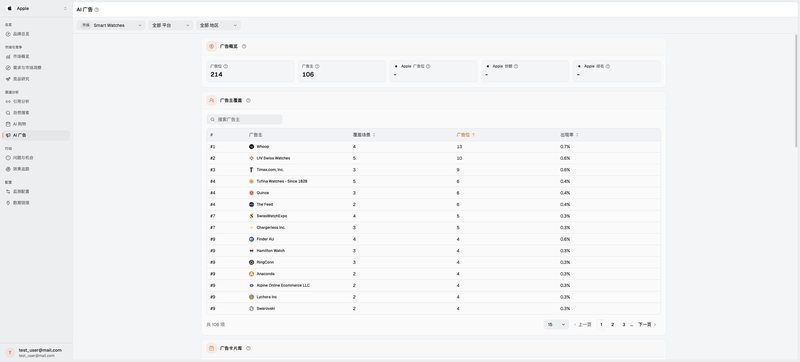Viewport: 800px width, 362px height.
Task: Go to the next page with 下一页
Action: (x=647, y=324)
